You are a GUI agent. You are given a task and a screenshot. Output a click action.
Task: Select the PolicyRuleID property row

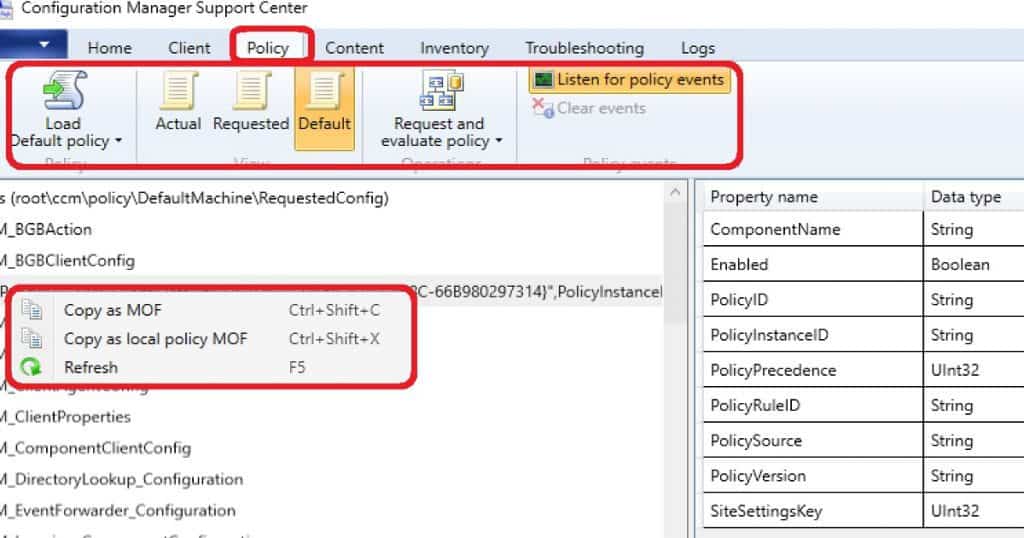click(863, 405)
